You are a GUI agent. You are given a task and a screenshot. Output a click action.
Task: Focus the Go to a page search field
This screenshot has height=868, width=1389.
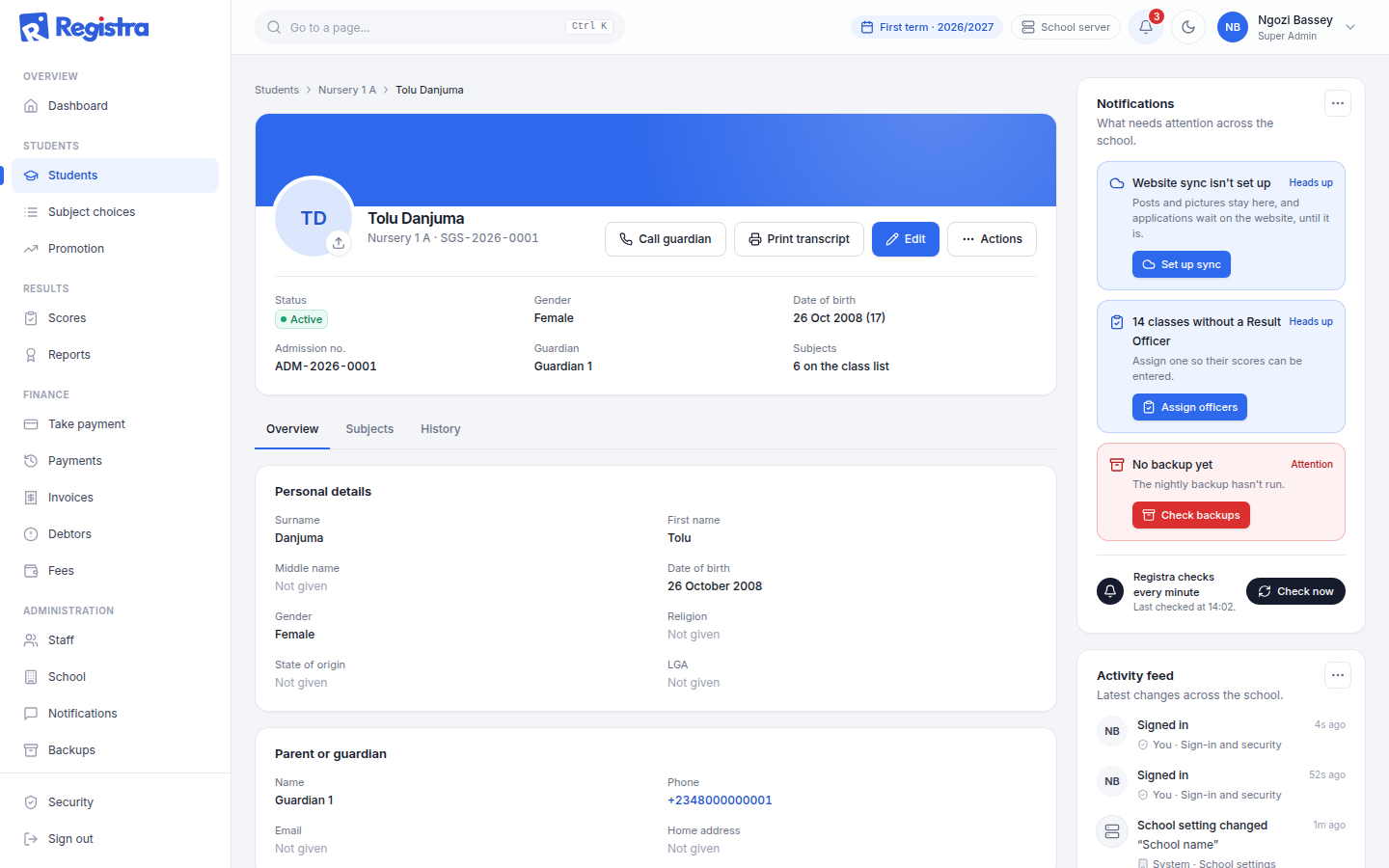coord(440,27)
